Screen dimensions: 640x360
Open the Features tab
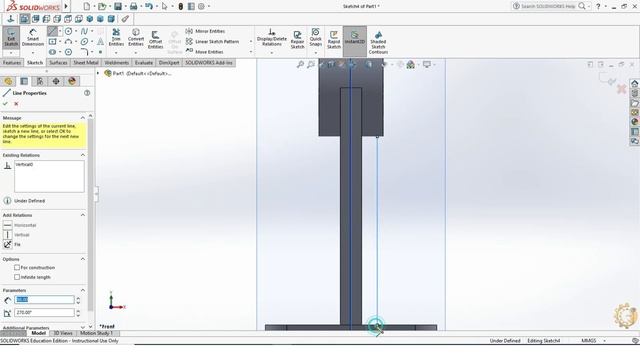coord(12,62)
